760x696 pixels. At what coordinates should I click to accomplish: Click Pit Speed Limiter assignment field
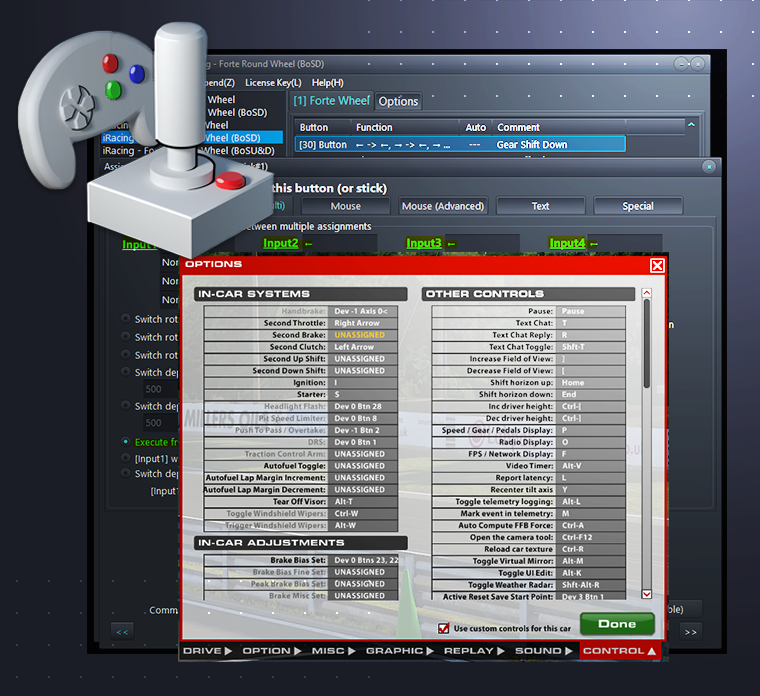point(363,418)
